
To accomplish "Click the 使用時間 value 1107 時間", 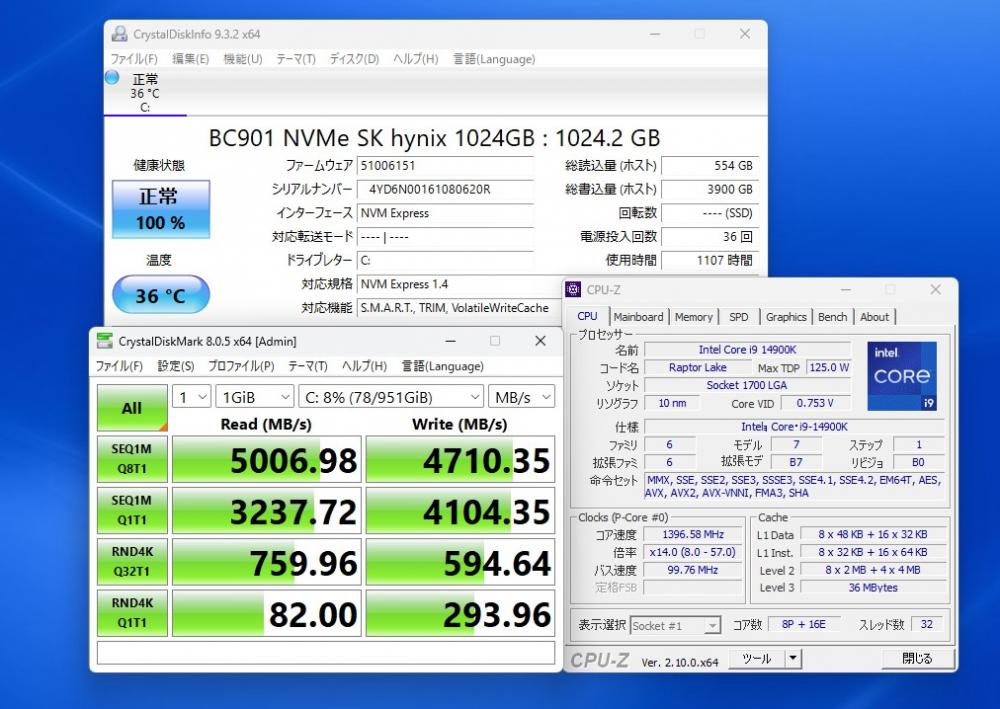I will [x=710, y=260].
